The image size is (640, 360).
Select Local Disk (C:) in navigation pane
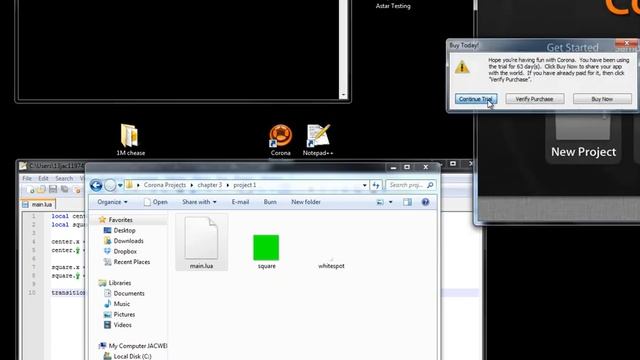[x=128, y=356]
